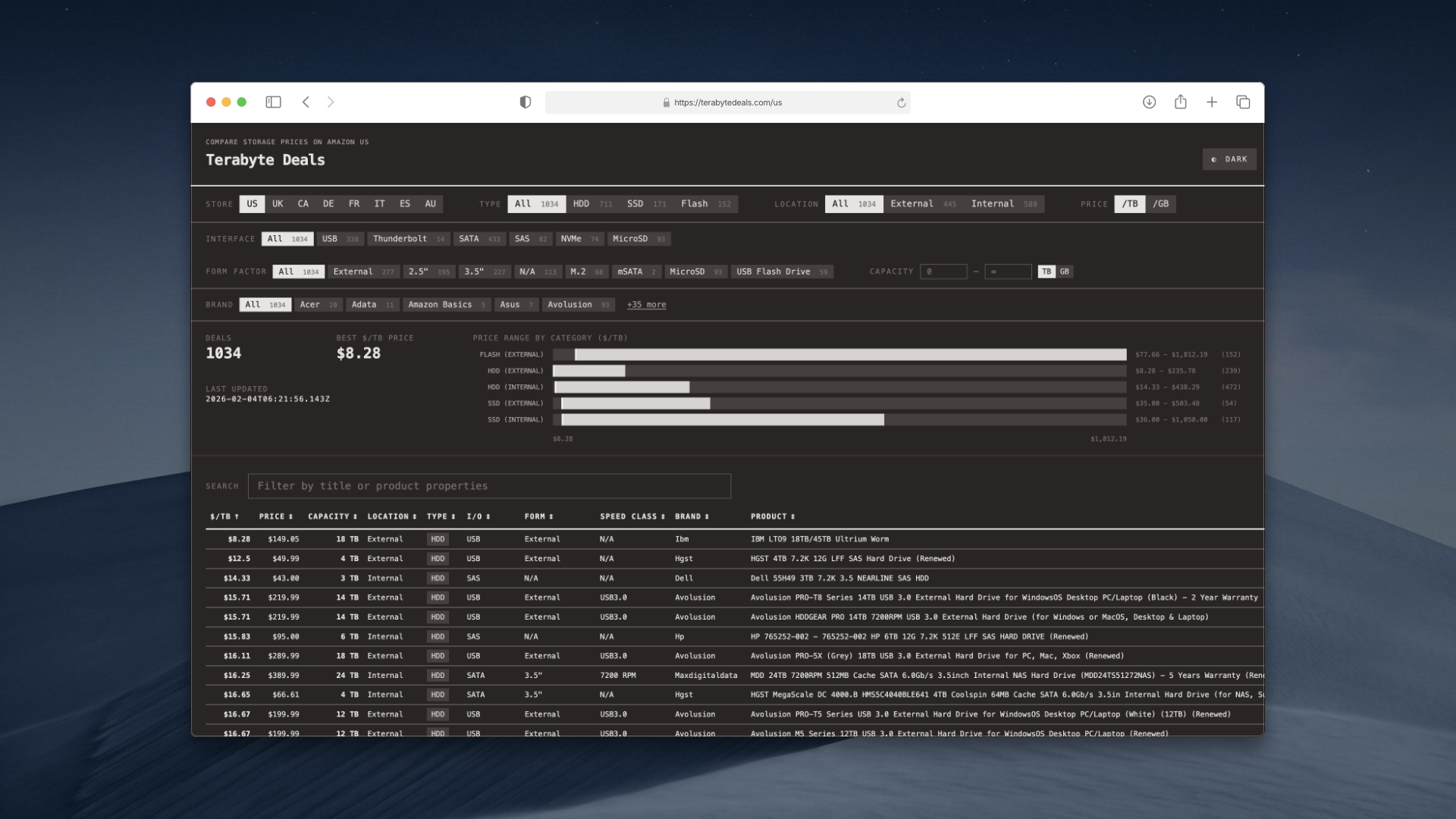Click the HDD (External) price range bar
The height and width of the screenshot is (819, 1456).
(x=590, y=371)
